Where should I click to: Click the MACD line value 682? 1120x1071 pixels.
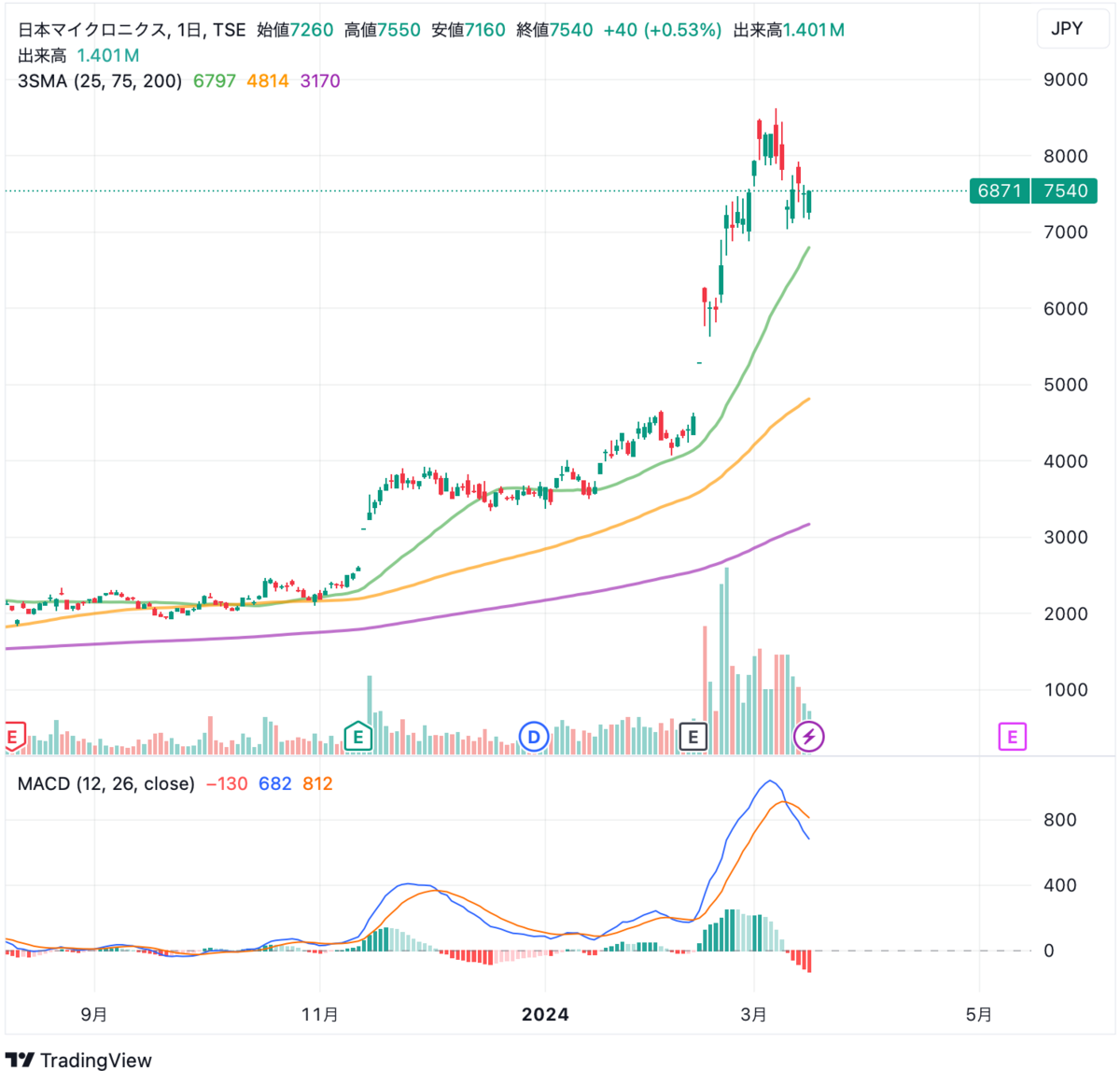tap(275, 783)
